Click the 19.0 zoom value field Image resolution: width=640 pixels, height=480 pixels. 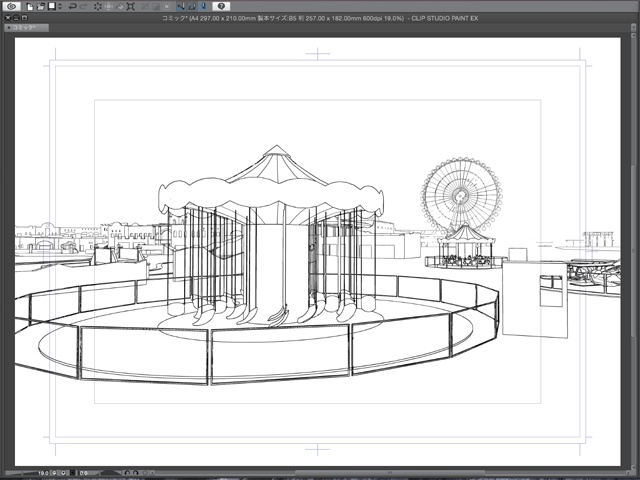(43, 473)
